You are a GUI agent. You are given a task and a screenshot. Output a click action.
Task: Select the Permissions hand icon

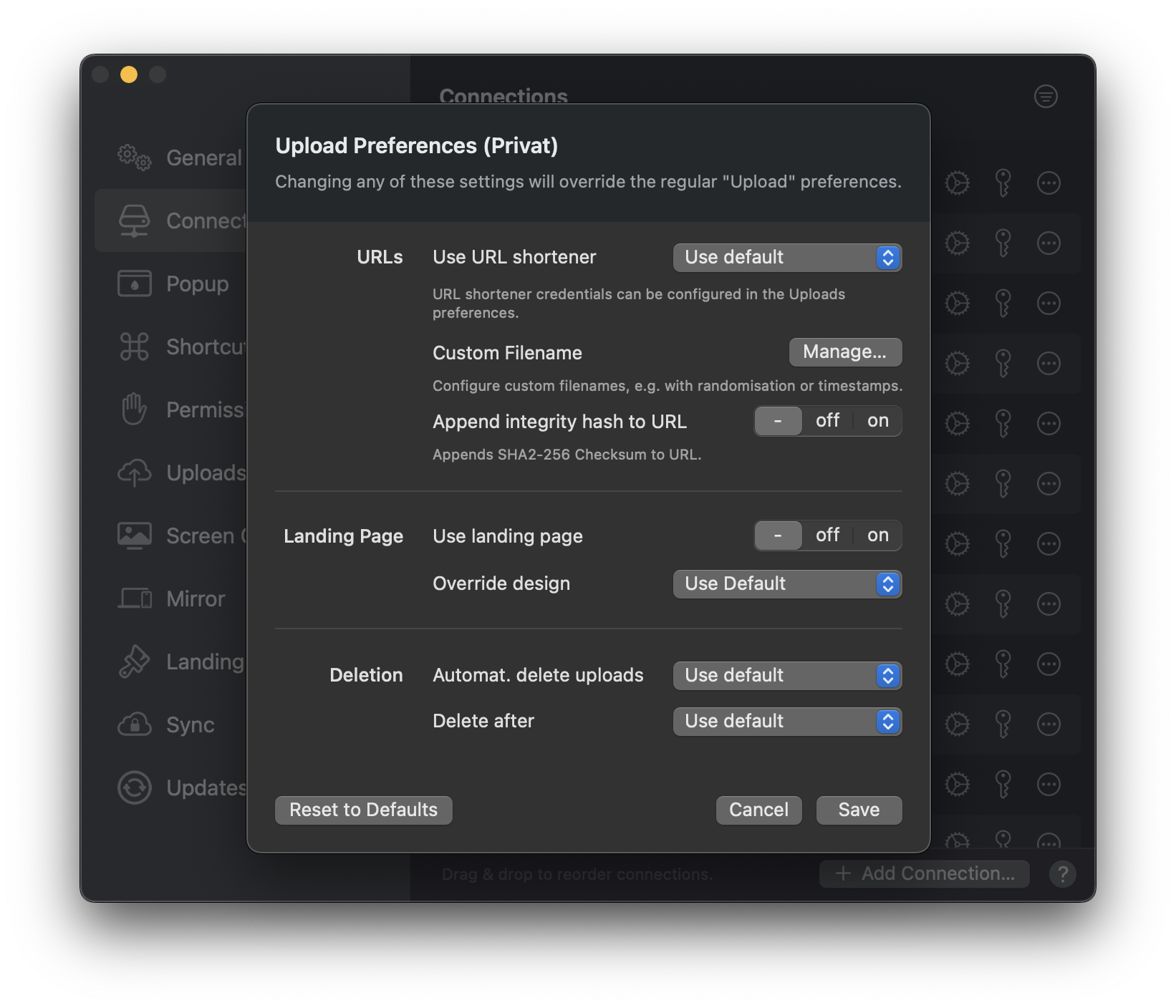(x=134, y=409)
